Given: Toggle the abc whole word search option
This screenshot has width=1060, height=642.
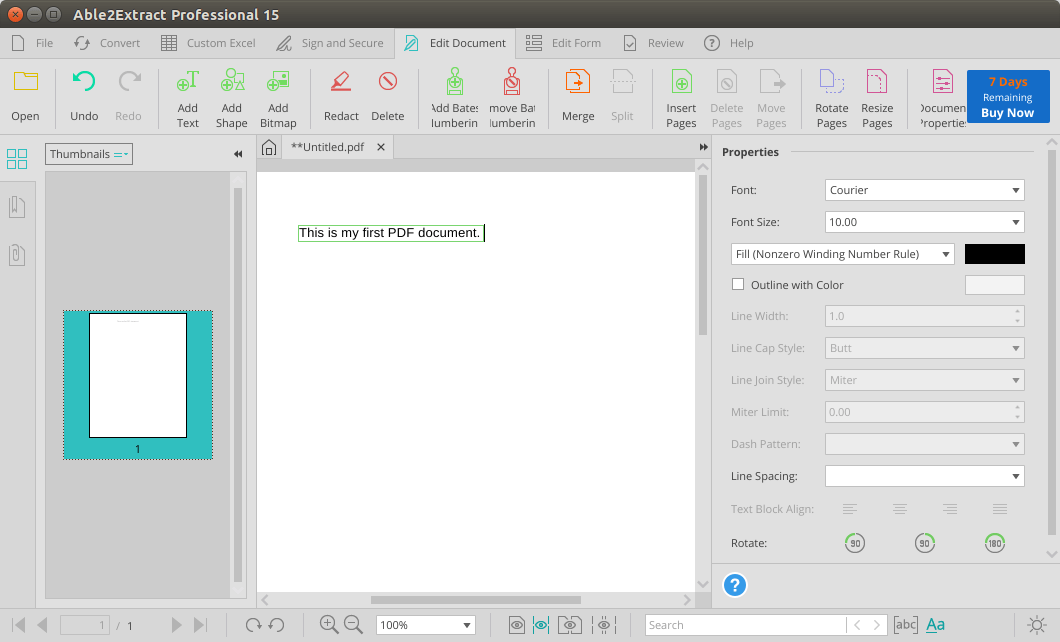Looking at the screenshot, I should coord(905,625).
